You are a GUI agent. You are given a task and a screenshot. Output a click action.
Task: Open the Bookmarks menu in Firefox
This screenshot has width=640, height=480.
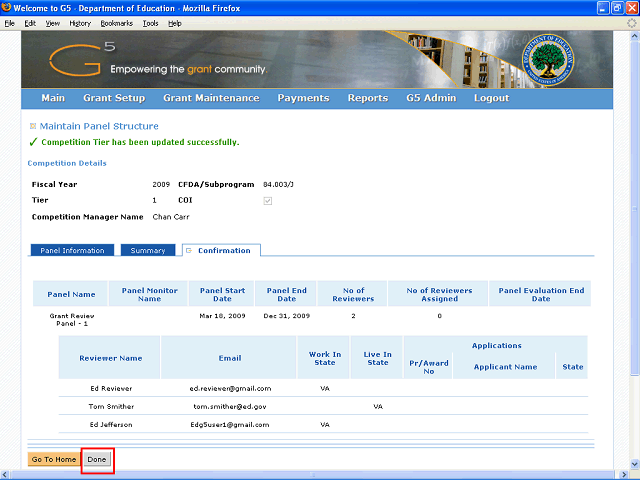[x=116, y=22]
